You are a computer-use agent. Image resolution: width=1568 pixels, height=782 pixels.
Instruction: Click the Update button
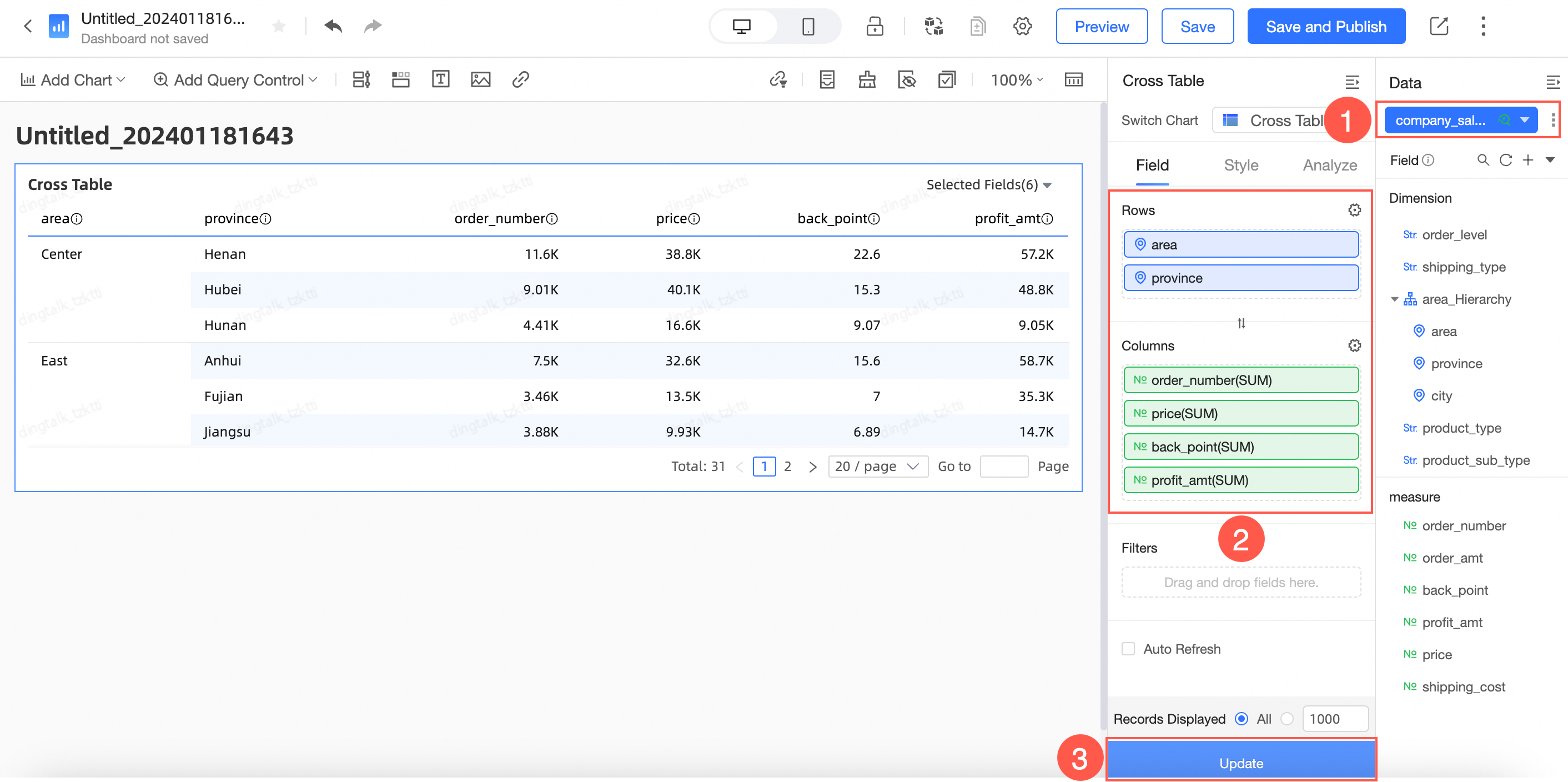[1240, 763]
